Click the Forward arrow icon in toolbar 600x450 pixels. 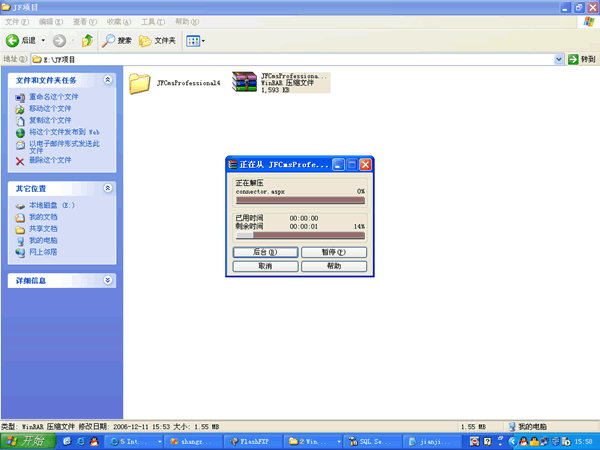[x=59, y=41]
